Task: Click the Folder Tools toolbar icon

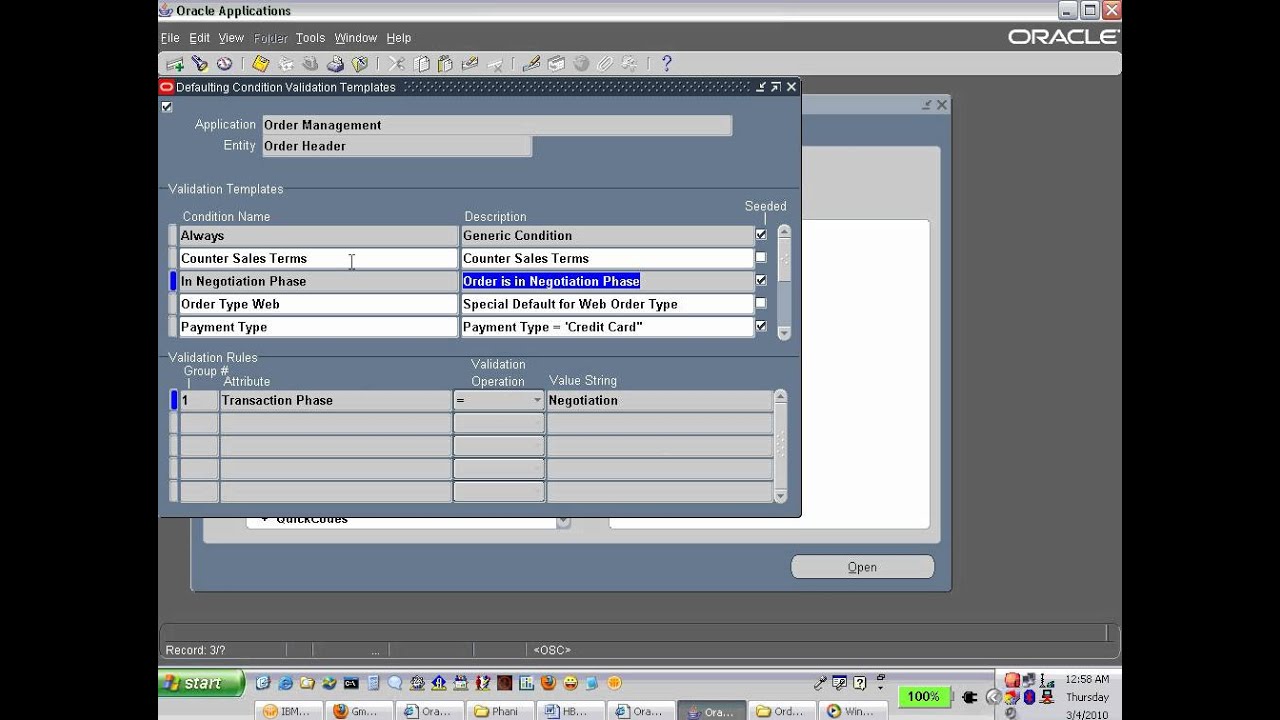Action: tap(628, 63)
